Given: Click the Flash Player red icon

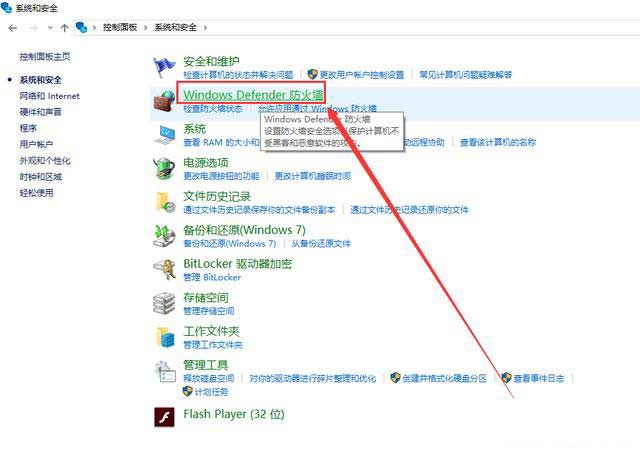Looking at the screenshot, I should pos(164,417).
